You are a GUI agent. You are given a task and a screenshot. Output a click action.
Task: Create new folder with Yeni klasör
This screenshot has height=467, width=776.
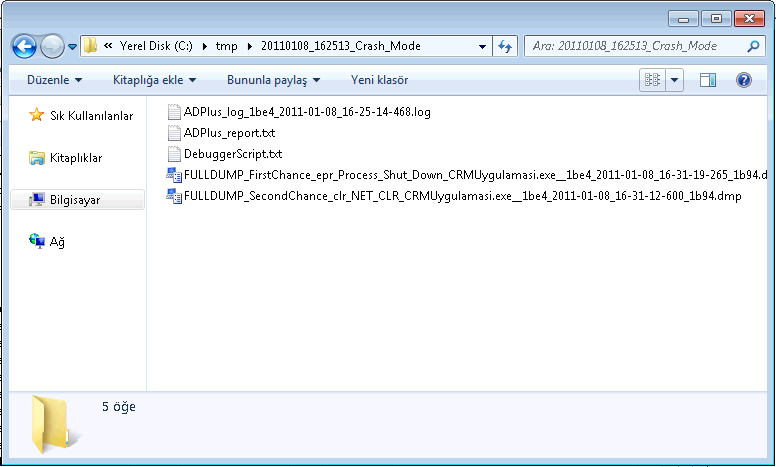coord(379,80)
